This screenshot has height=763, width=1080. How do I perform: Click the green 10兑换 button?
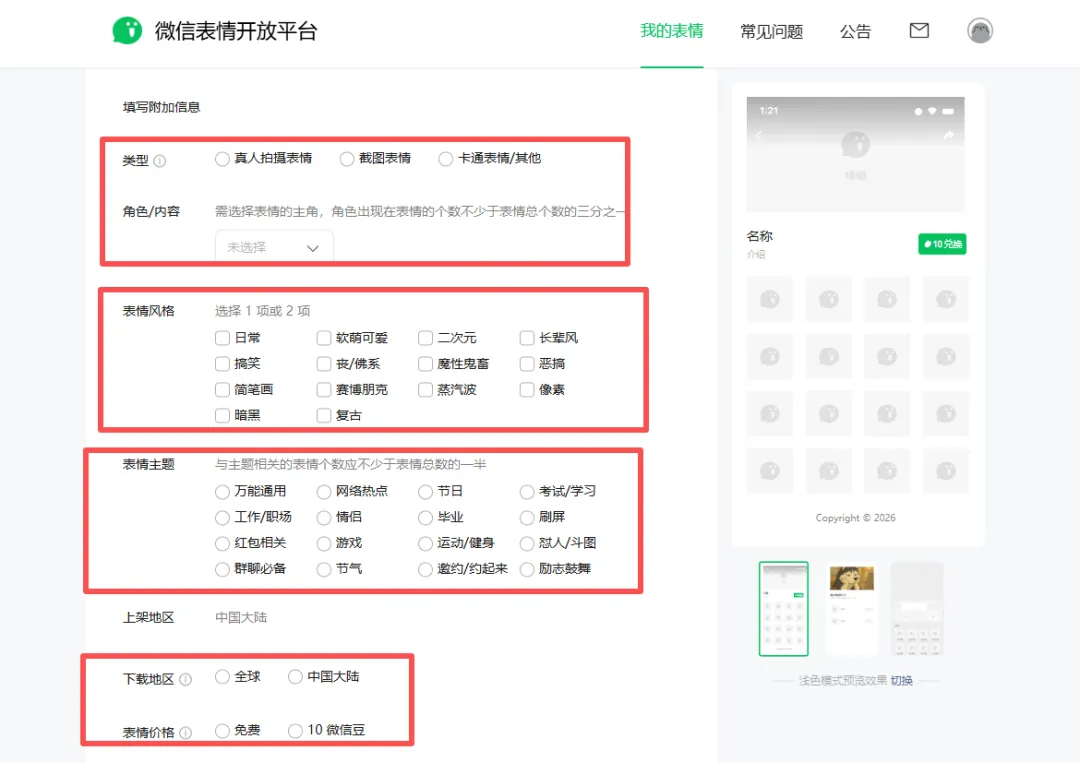point(942,244)
